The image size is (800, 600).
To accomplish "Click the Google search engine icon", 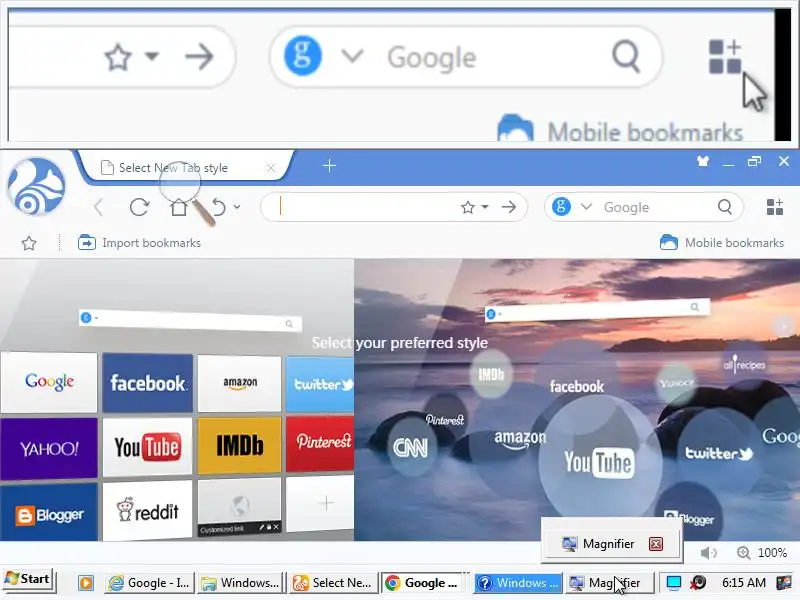I will coord(561,207).
